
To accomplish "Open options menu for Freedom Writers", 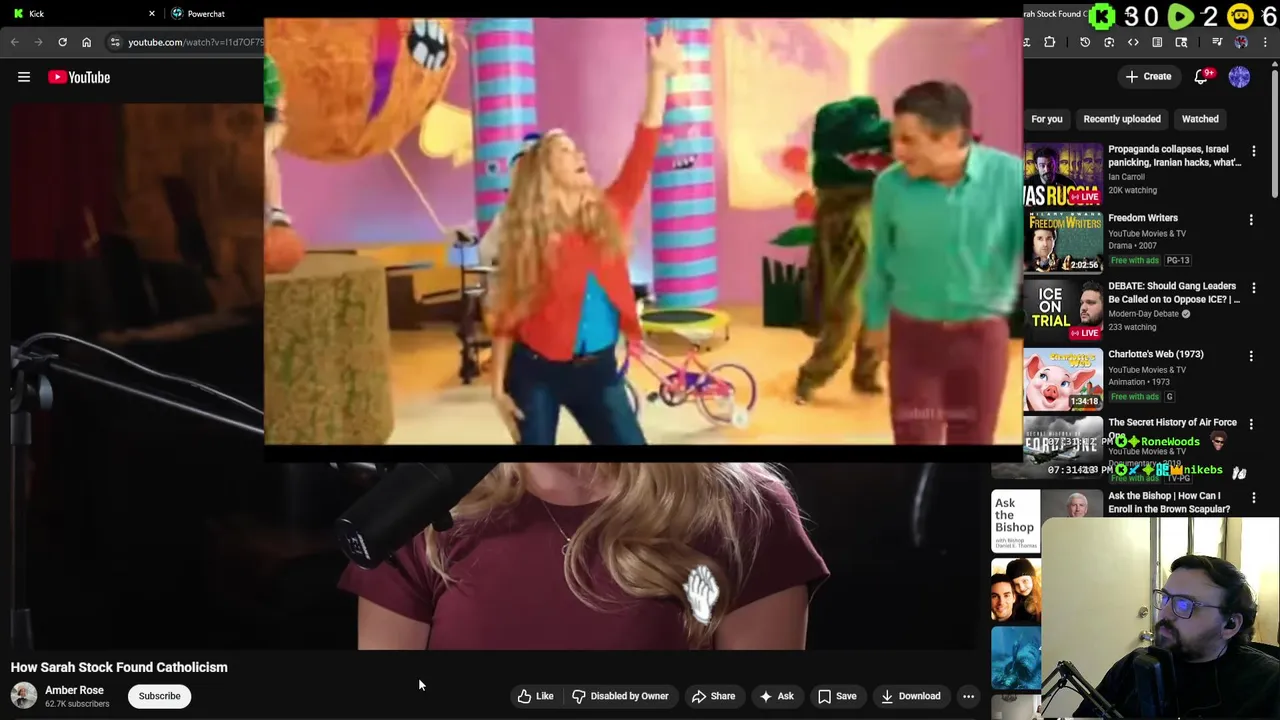I will tap(1251, 219).
